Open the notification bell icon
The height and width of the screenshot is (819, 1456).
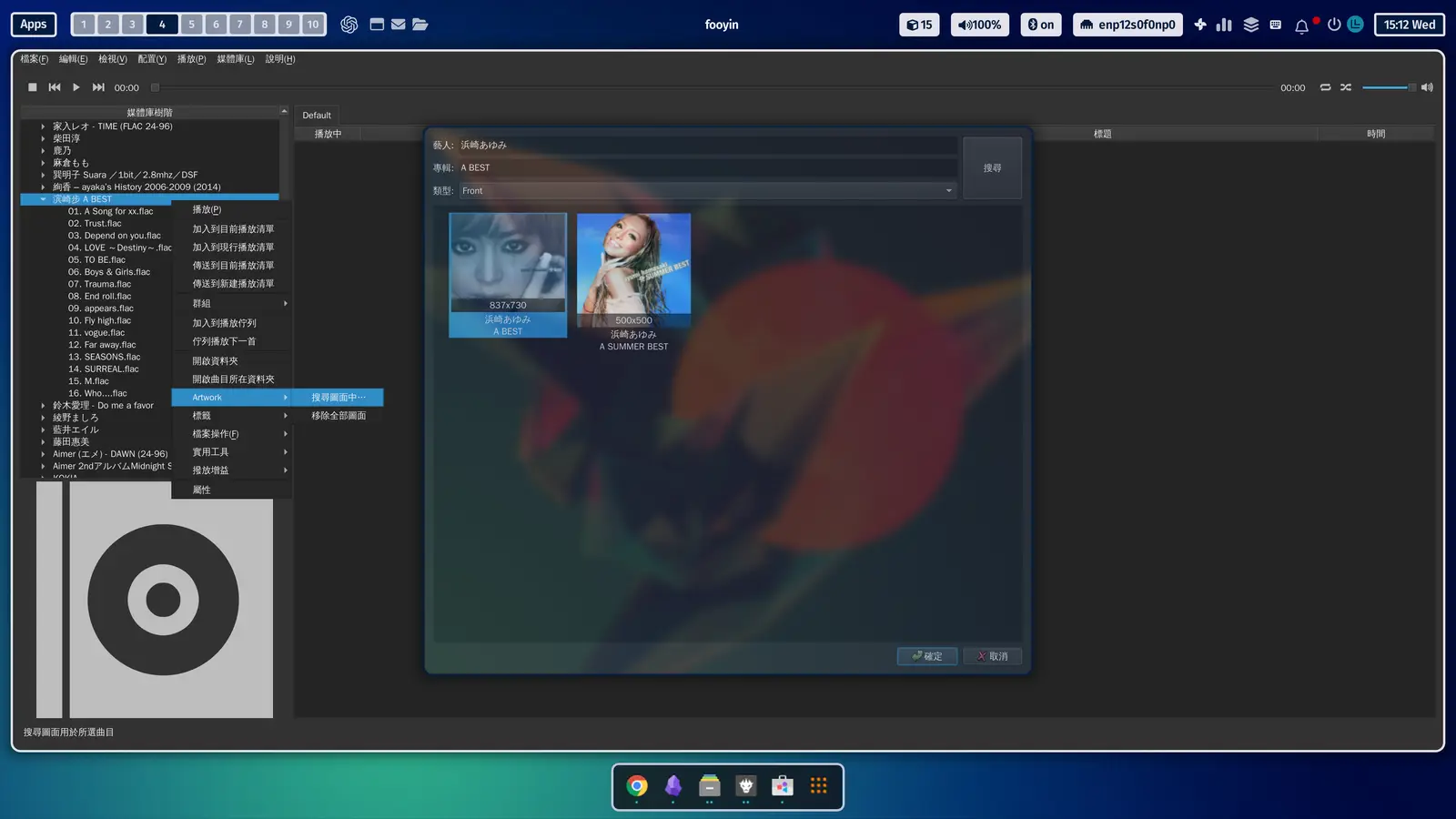click(x=1302, y=25)
